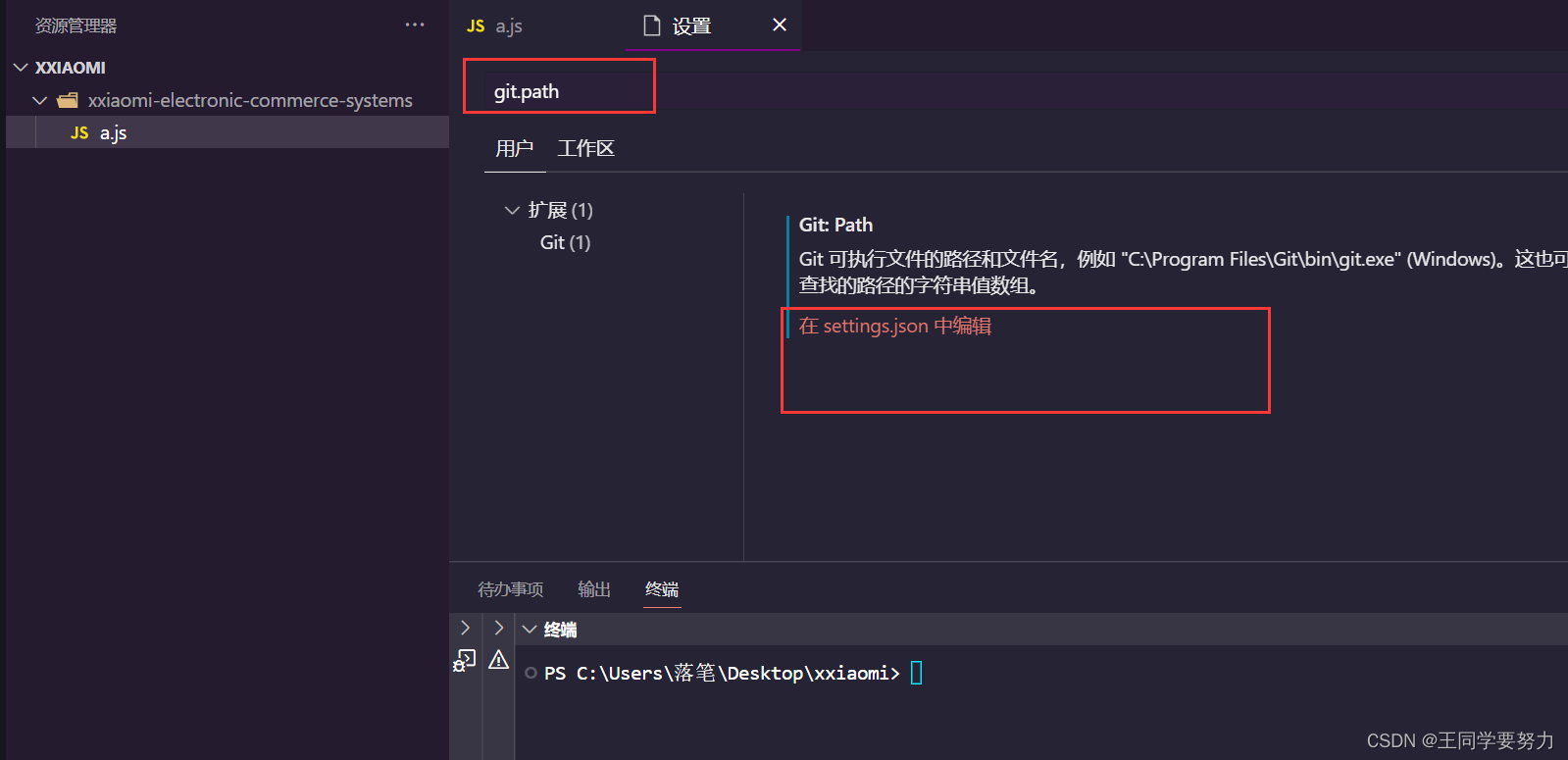The image size is (1568, 760).
Task: Click the Git path description text
Action: click(x=1183, y=272)
